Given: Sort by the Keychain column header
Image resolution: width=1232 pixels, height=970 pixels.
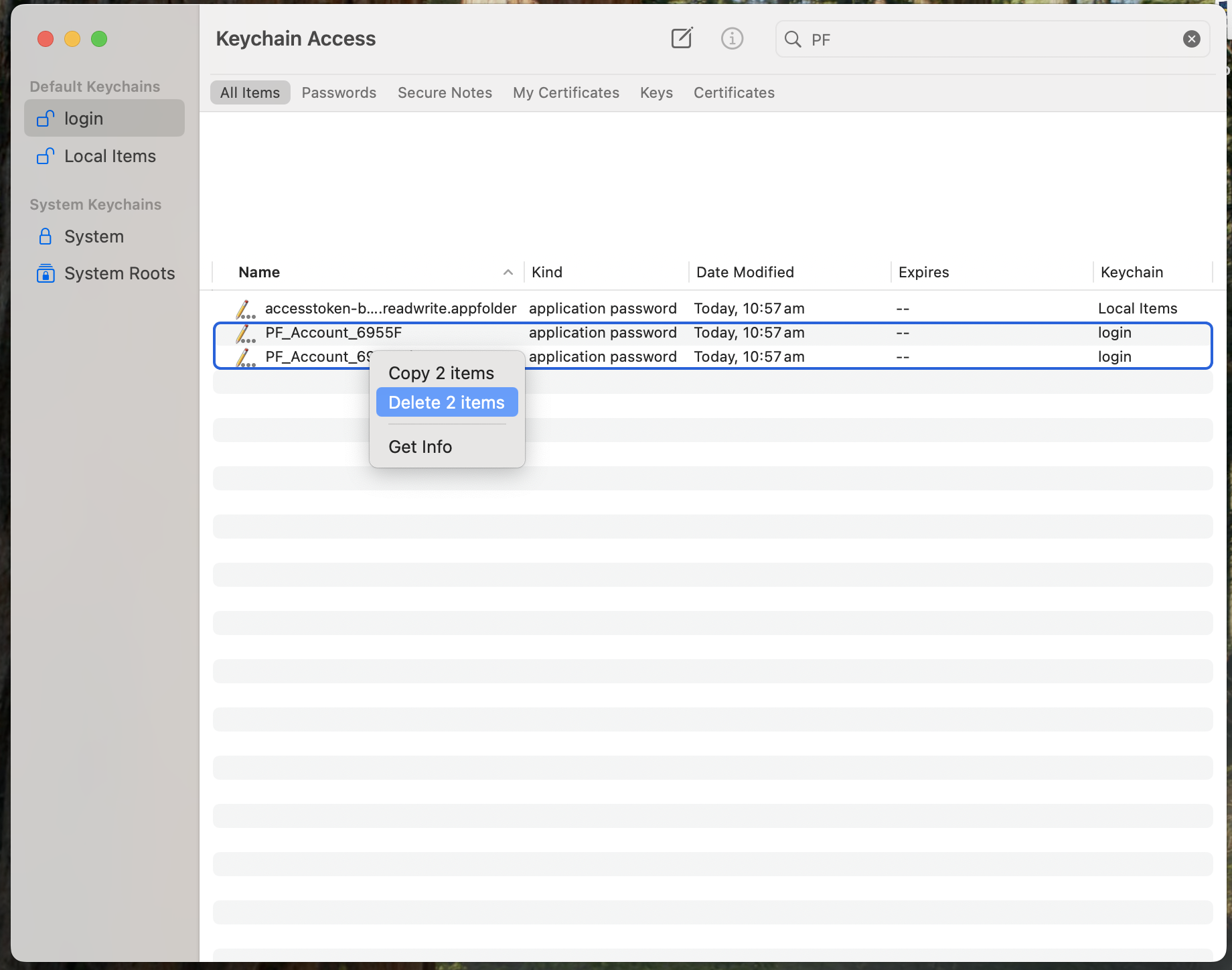Looking at the screenshot, I should pyautogui.click(x=1153, y=272).
